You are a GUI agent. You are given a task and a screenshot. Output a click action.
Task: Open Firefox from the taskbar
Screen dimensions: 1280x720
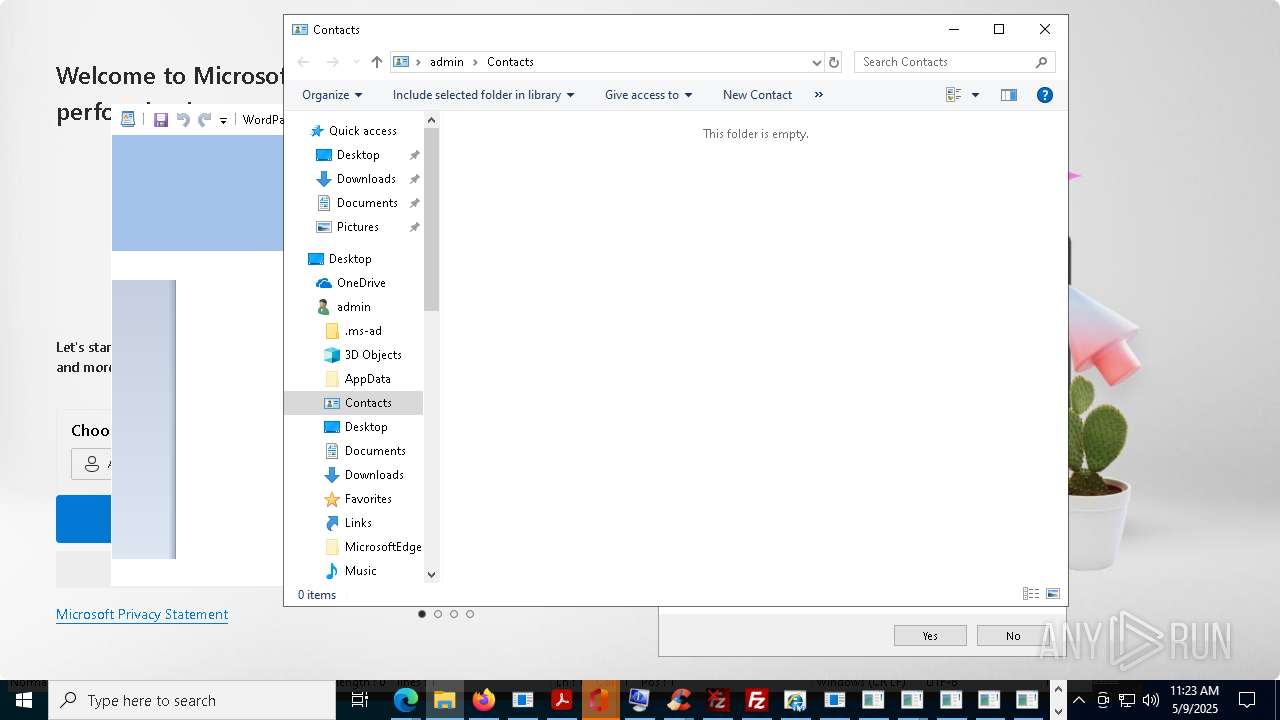click(x=484, y=700)
